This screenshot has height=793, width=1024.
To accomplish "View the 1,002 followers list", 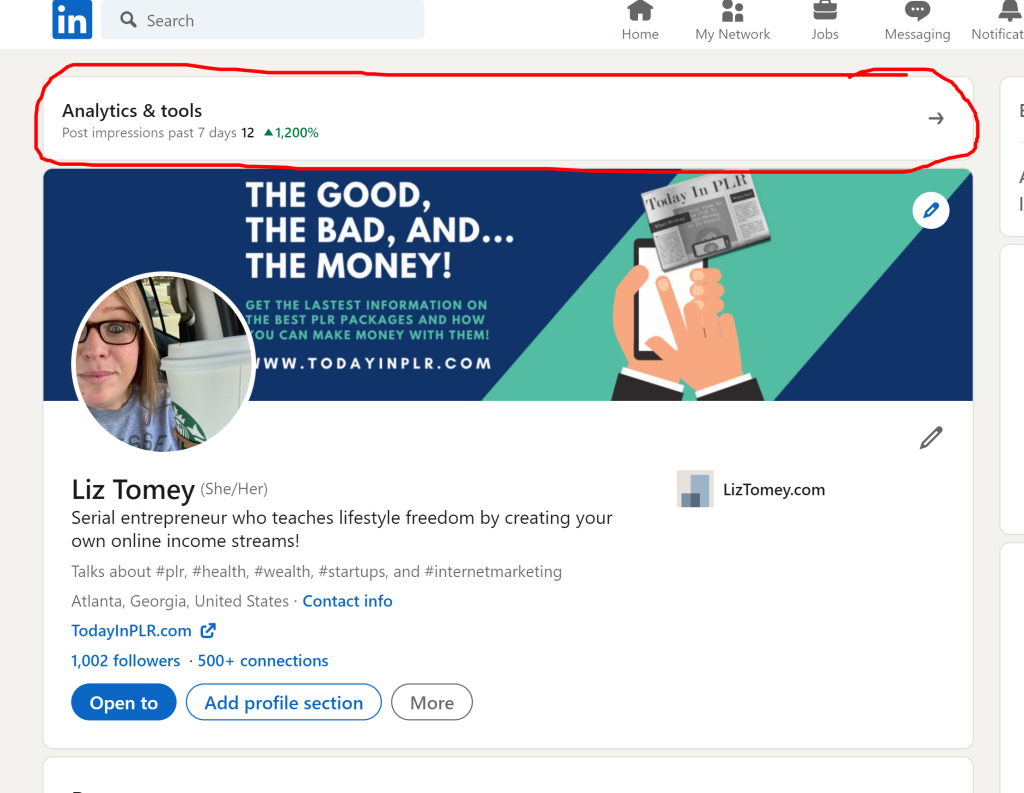I will [125, 660].
